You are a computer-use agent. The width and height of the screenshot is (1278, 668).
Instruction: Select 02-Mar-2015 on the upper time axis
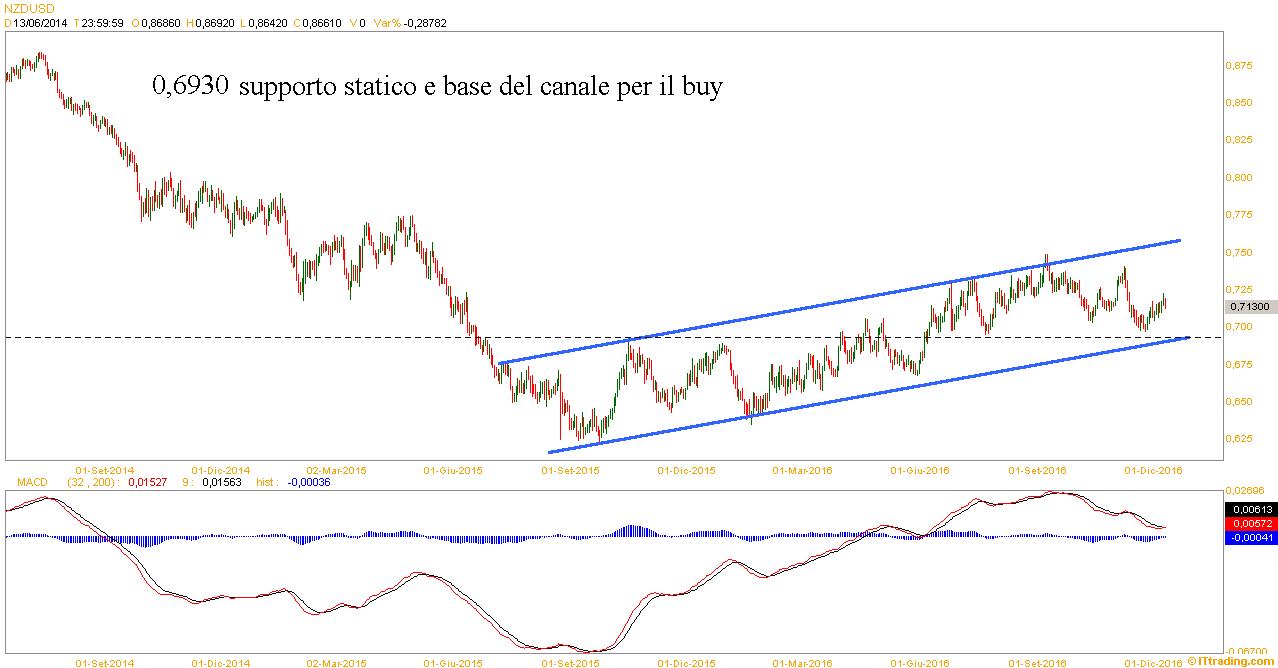tap(336, 469)
